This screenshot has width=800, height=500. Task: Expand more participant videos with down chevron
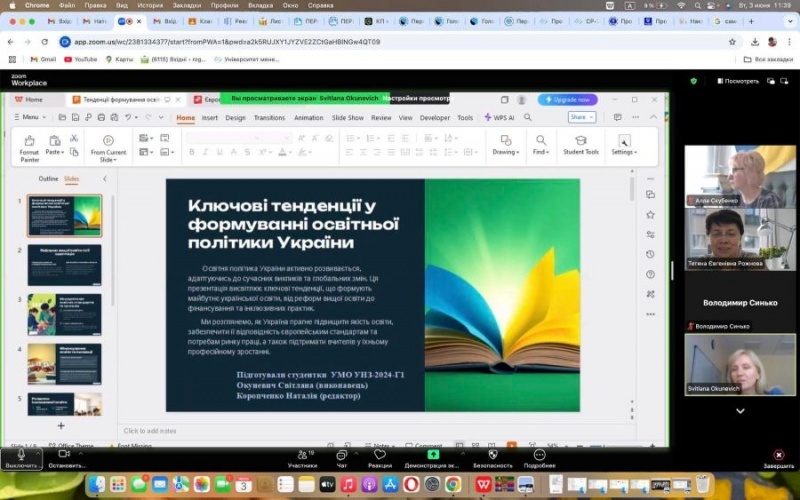point(740,410)
